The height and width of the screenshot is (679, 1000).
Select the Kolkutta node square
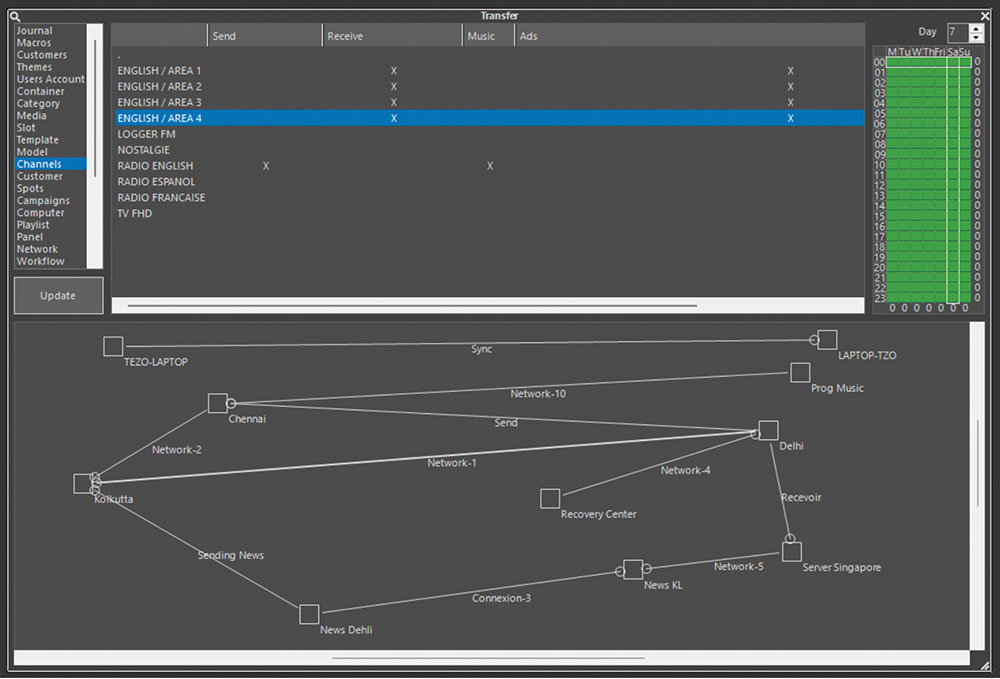83,484
